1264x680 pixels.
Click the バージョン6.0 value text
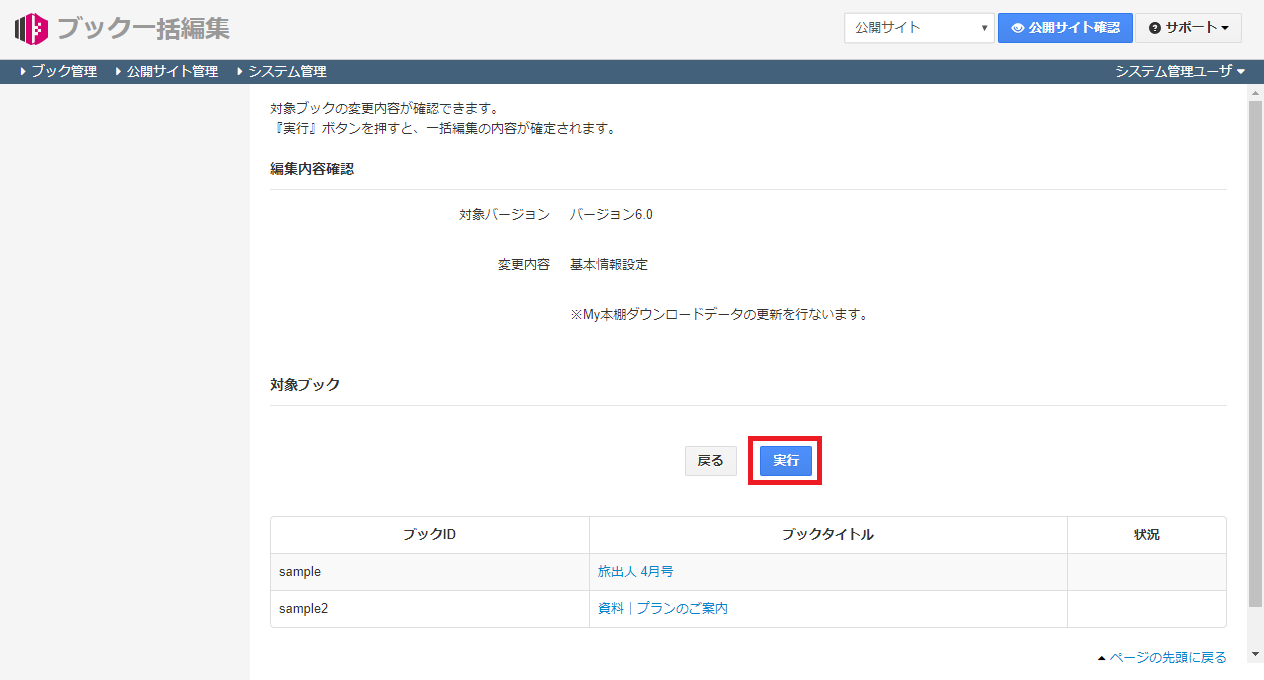(x=611, y=214)
